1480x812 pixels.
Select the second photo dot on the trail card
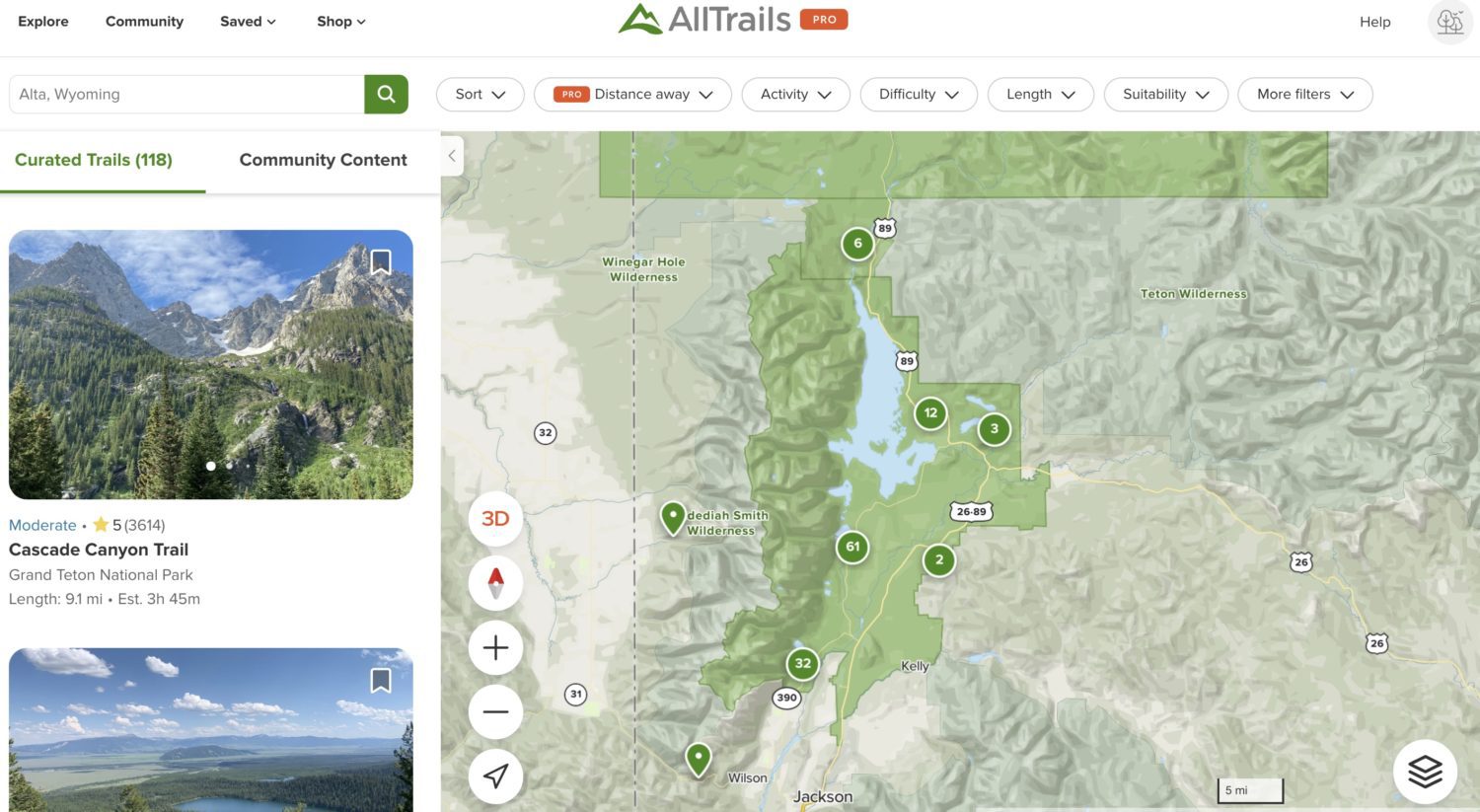point(229,466)
